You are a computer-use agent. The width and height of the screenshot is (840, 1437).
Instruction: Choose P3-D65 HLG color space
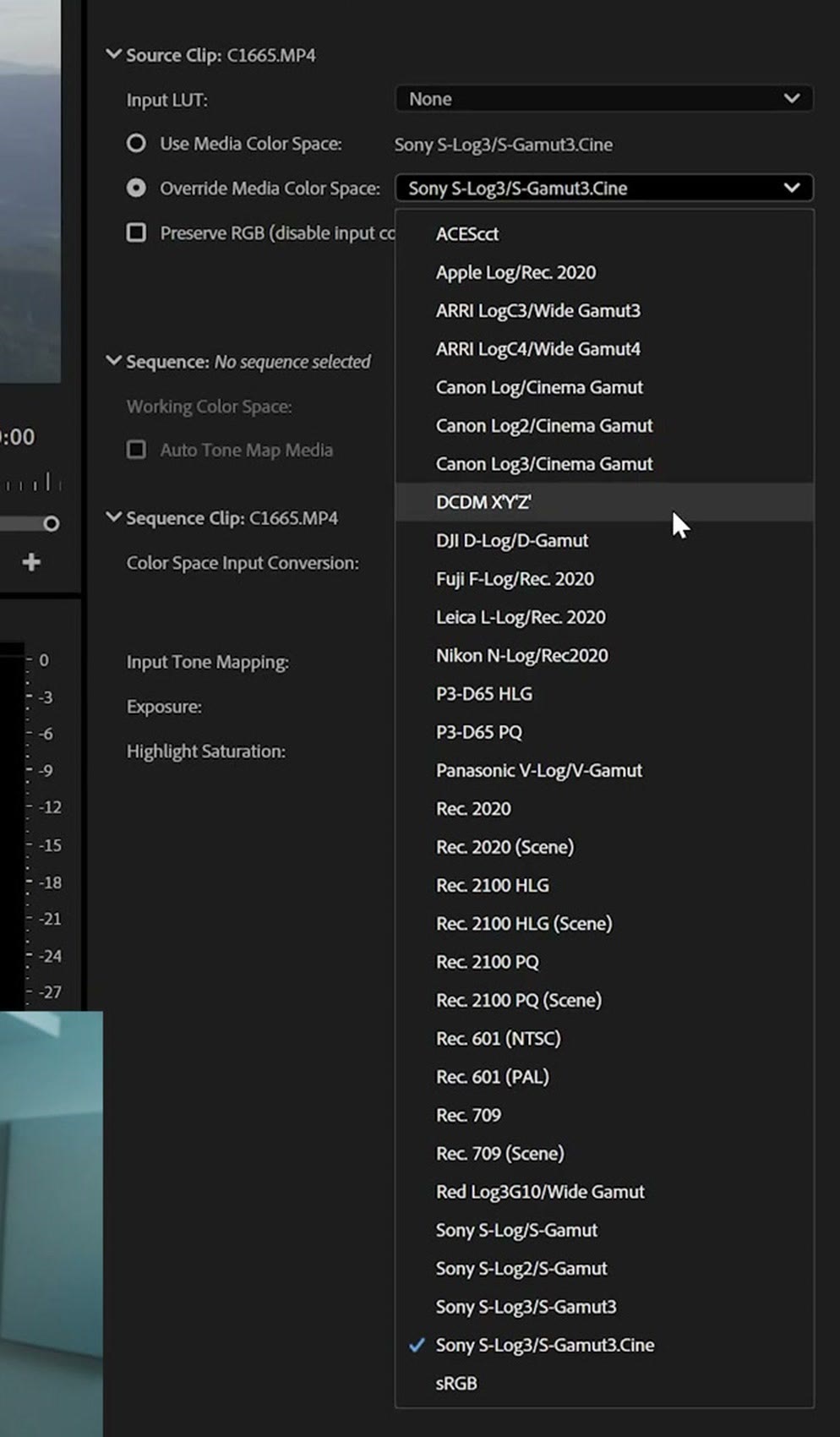pos(603,694)
